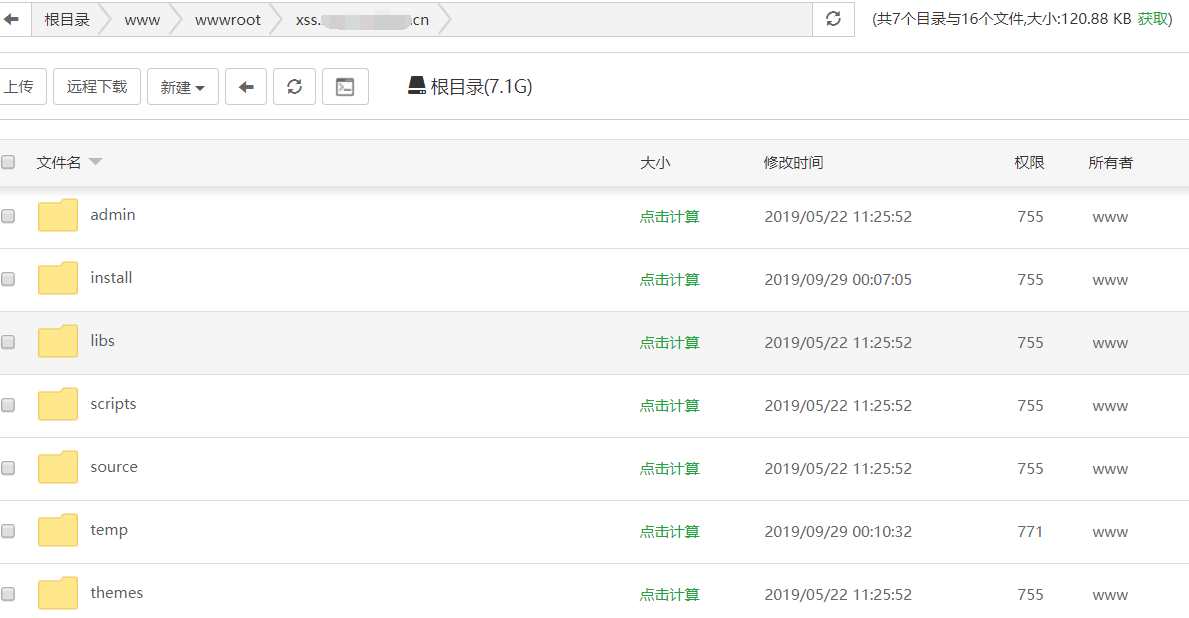
Task: Click the refresh icon beside the path bar
Action: pos(833,19)
